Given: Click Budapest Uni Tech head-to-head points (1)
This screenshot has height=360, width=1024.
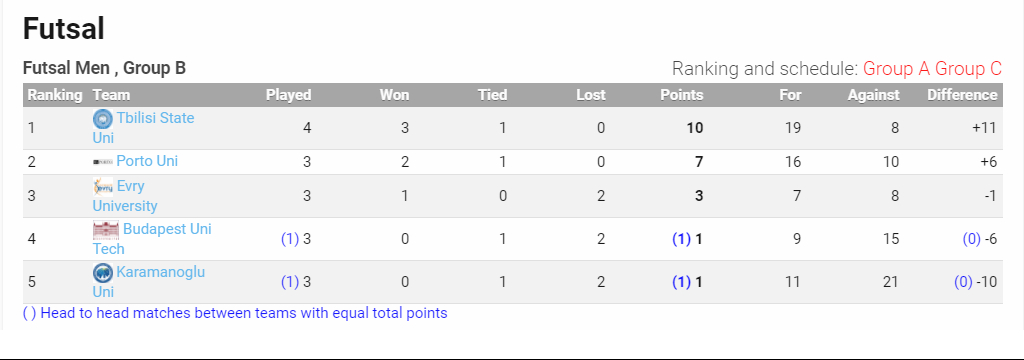Looking at the screenshot, I should pos(681,239).
